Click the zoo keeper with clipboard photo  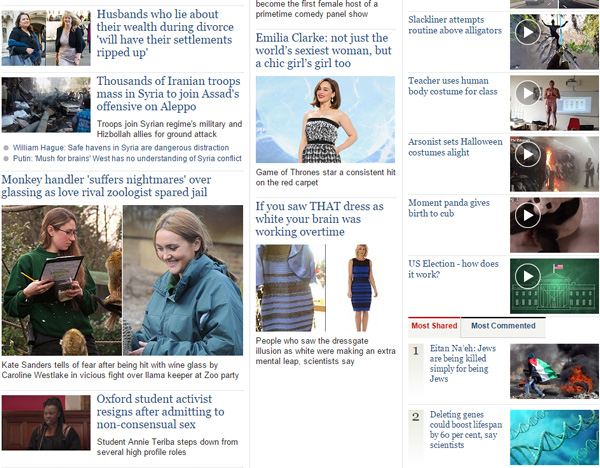62,280
